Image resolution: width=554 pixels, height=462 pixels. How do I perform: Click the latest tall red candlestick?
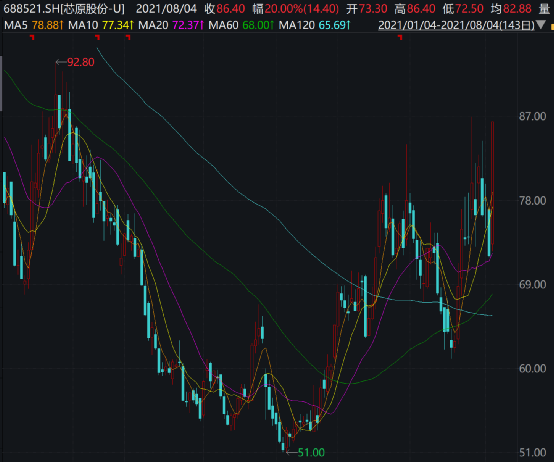pos(493,183)
